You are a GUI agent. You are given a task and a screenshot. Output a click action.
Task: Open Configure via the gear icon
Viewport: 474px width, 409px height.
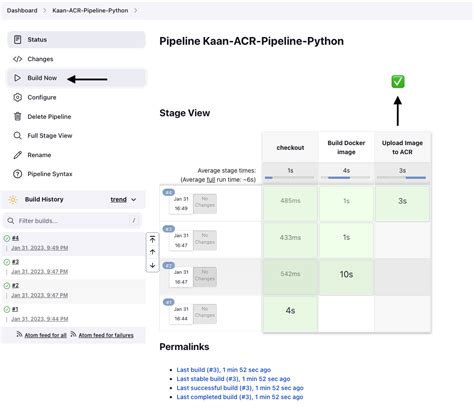click(x=17, y=97)
